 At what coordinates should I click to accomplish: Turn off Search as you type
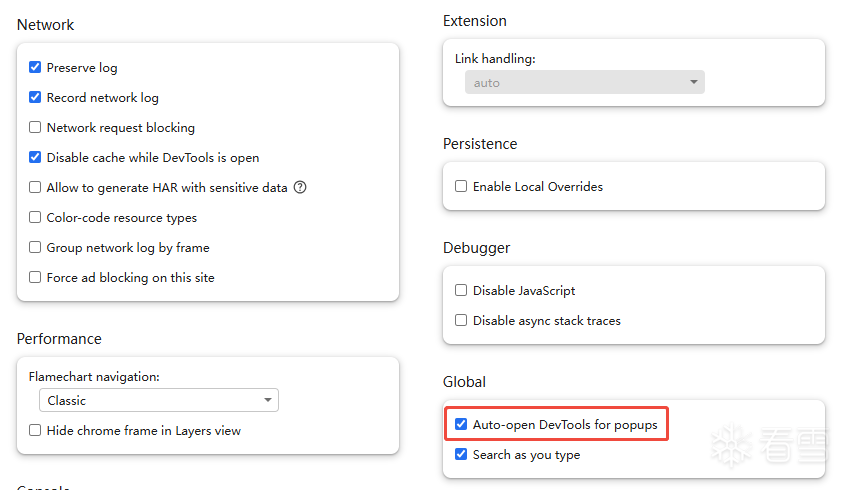coord(461,455)
